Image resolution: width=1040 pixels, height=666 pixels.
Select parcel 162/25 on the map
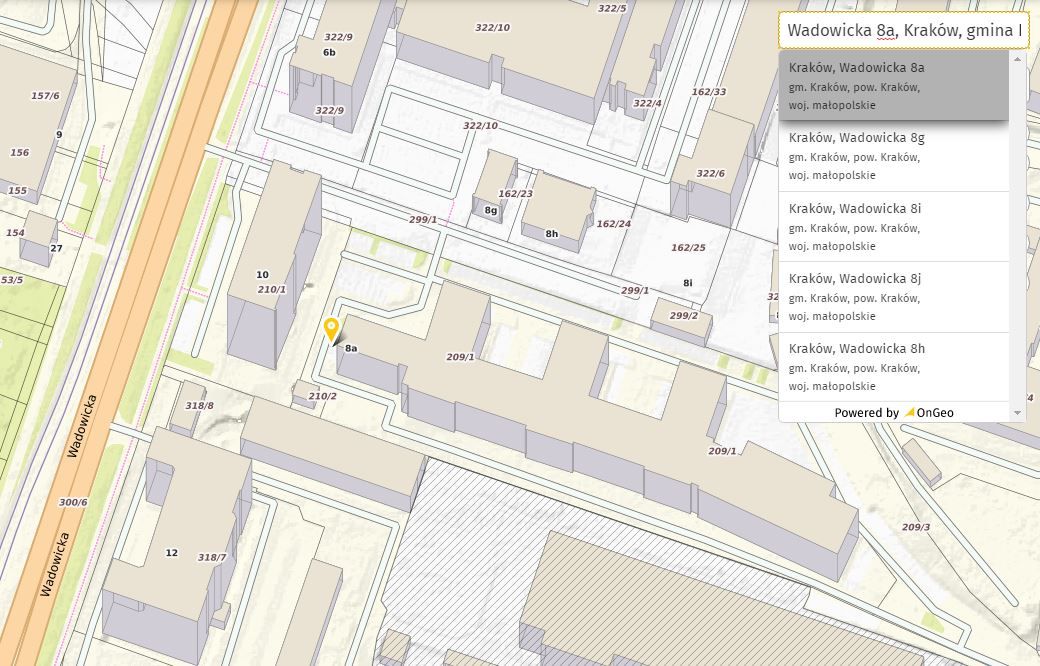[688, 247]
